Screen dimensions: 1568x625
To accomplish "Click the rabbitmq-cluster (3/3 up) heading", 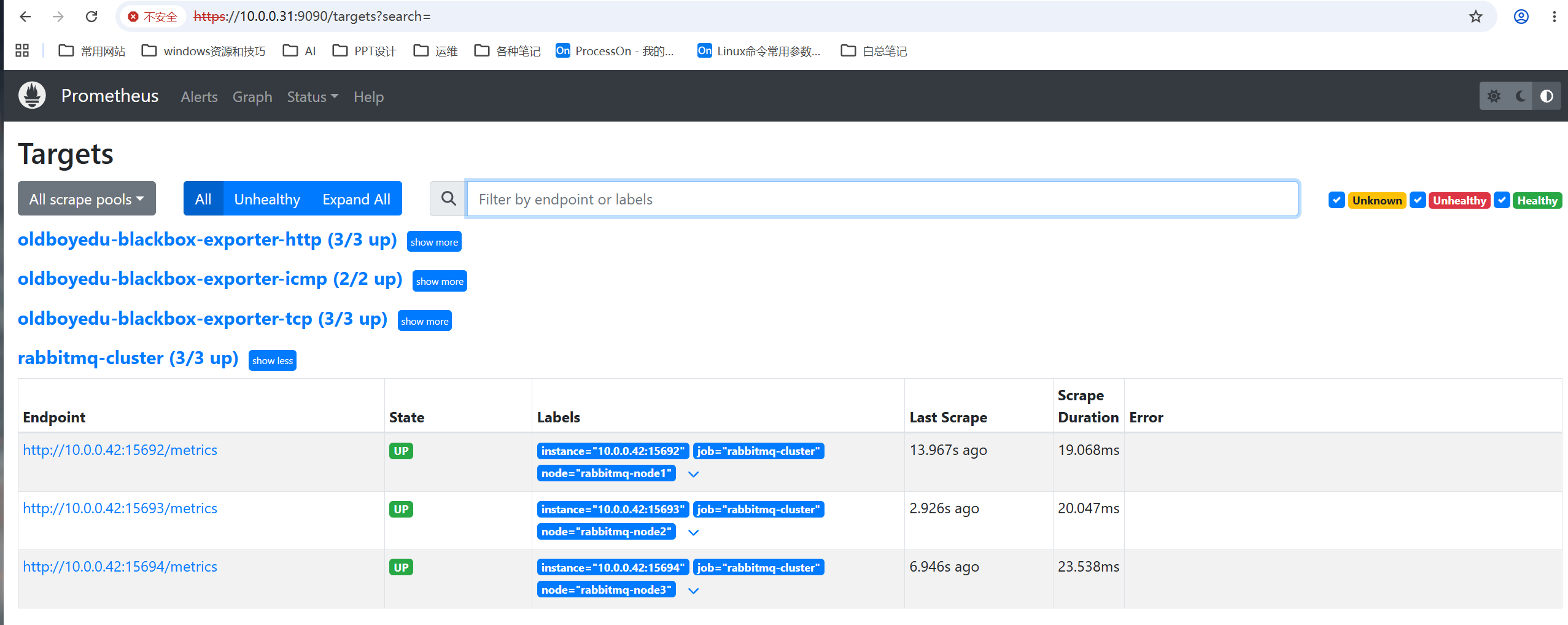I will click(x=128, y=357).
